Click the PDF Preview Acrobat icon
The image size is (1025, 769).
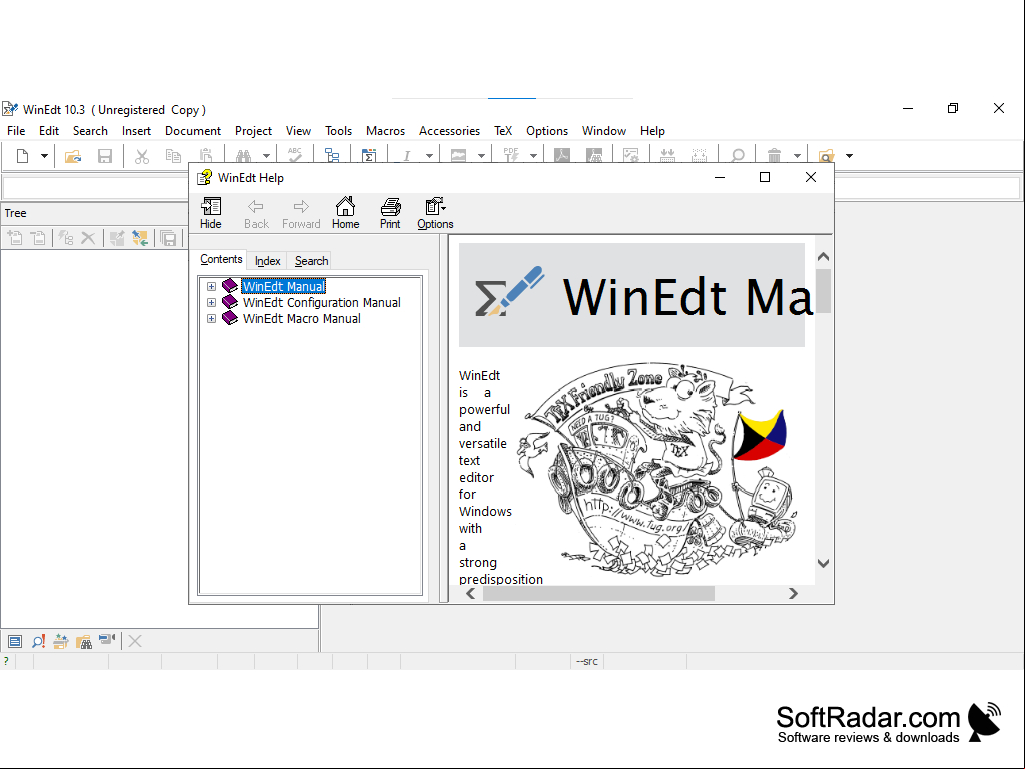(562, 156)
